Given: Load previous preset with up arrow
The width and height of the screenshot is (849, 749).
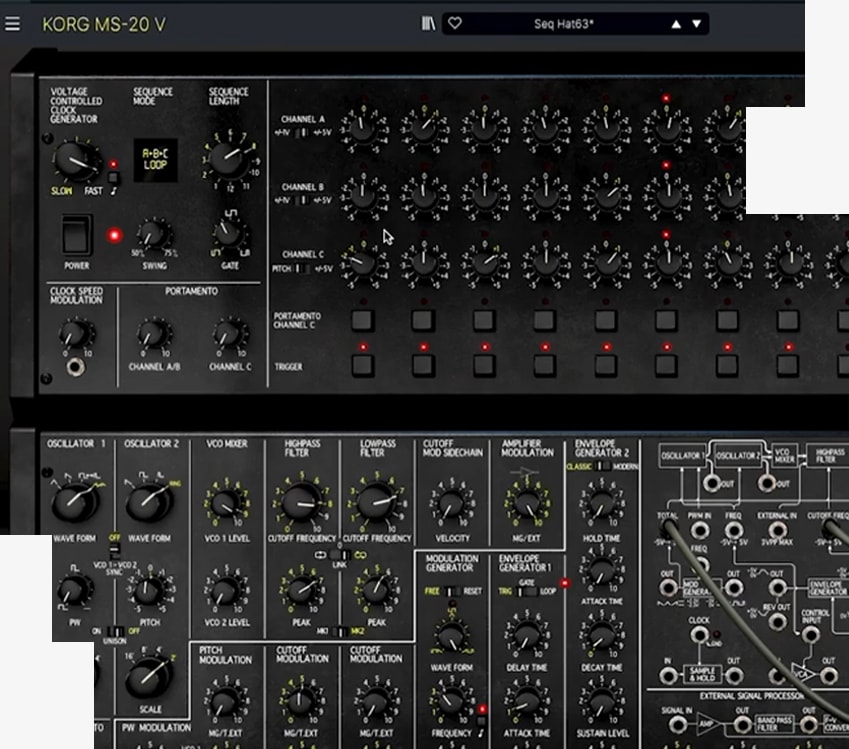Looking at the screenshot, I should 676,24.
